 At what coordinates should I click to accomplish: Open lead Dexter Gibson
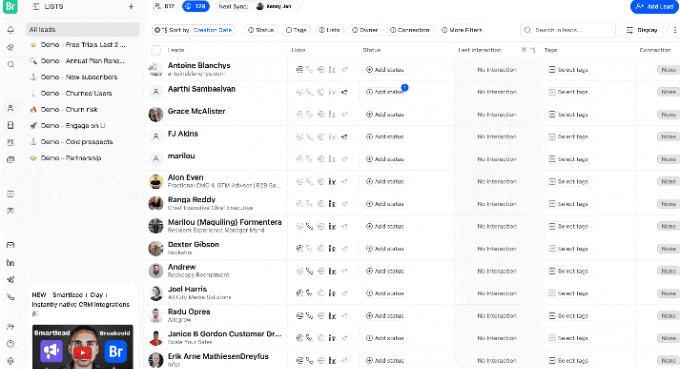tap(193, 245)
